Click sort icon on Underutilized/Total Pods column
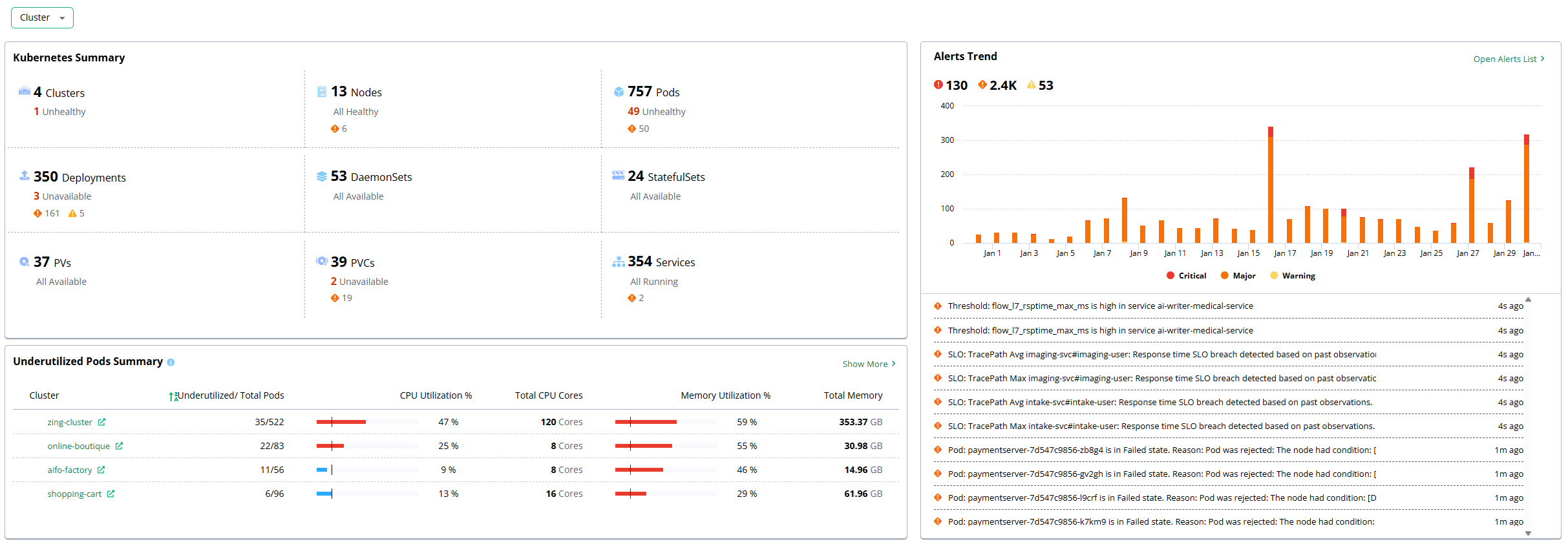1568x546 pixels. 173,397
